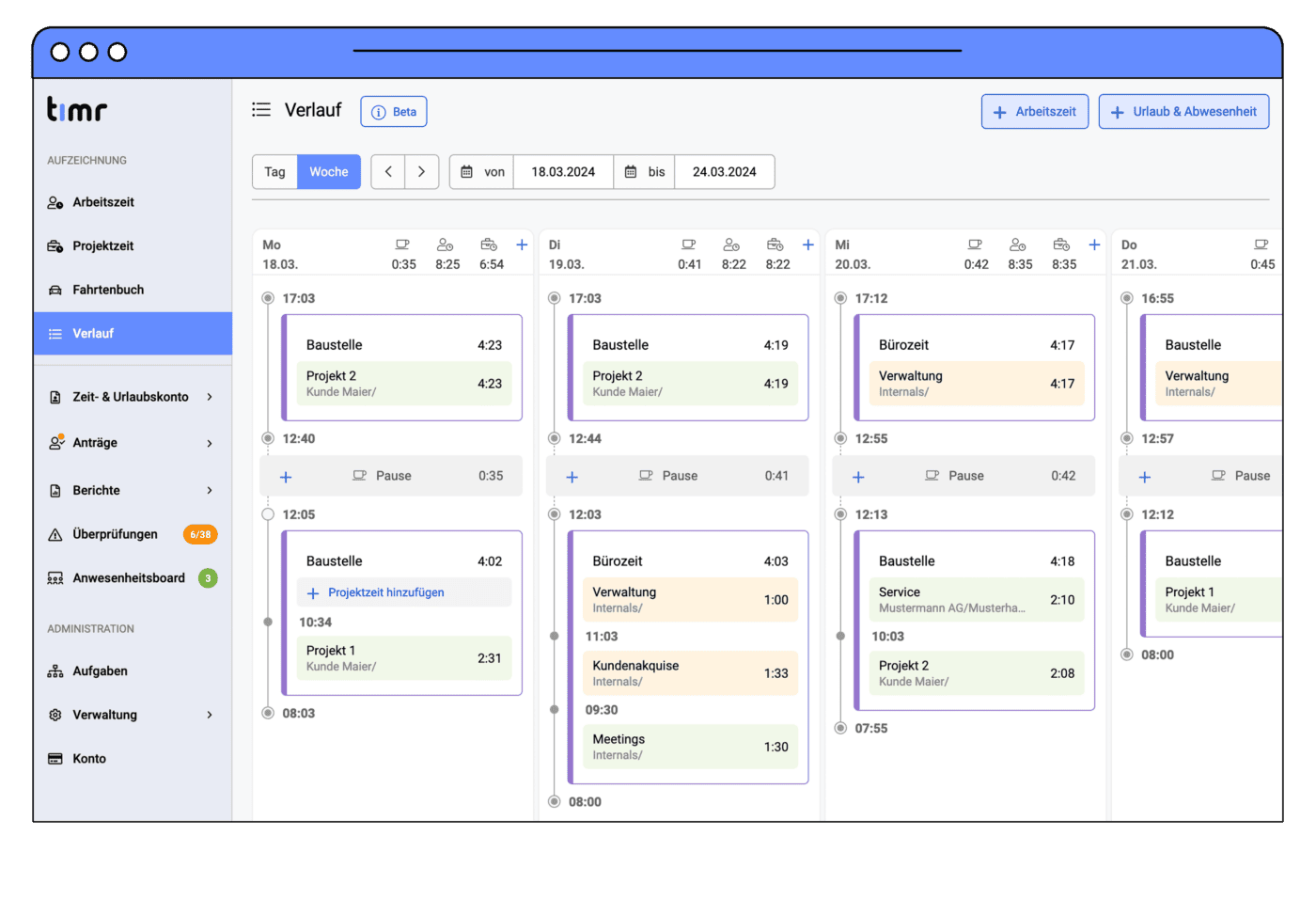Viewport: 1316px width, 899px height.
Task: Open Fahrtenbuch in the sidebar
Action: click(x=133, y=290)
